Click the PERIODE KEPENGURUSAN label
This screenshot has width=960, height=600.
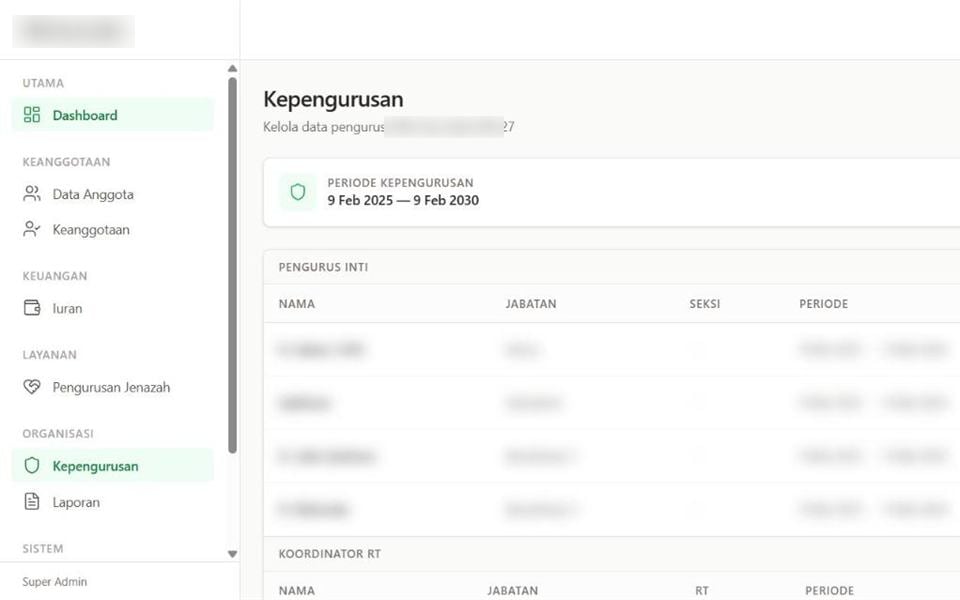[400, 182]
